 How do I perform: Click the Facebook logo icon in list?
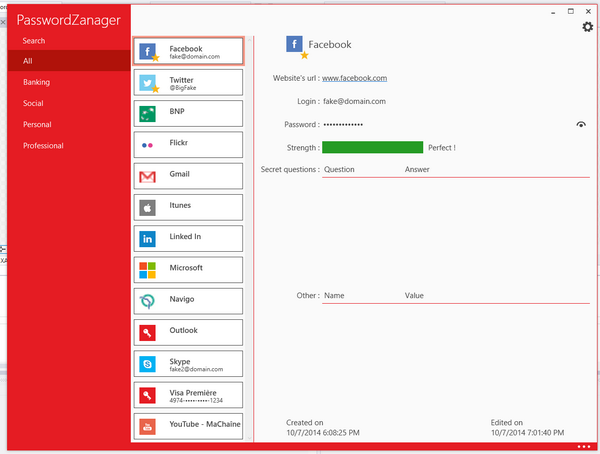[x=147, y=51]
